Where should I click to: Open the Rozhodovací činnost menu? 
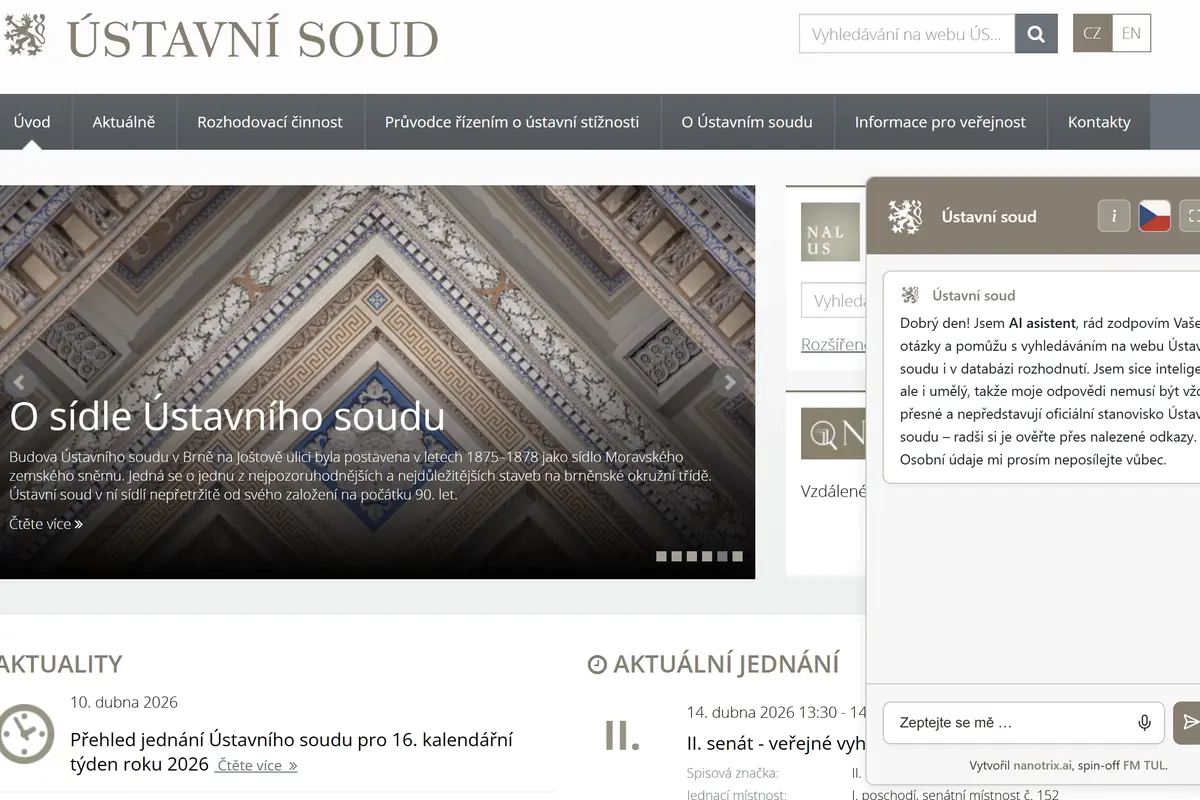pyautogui.click(x=270, y=122)
